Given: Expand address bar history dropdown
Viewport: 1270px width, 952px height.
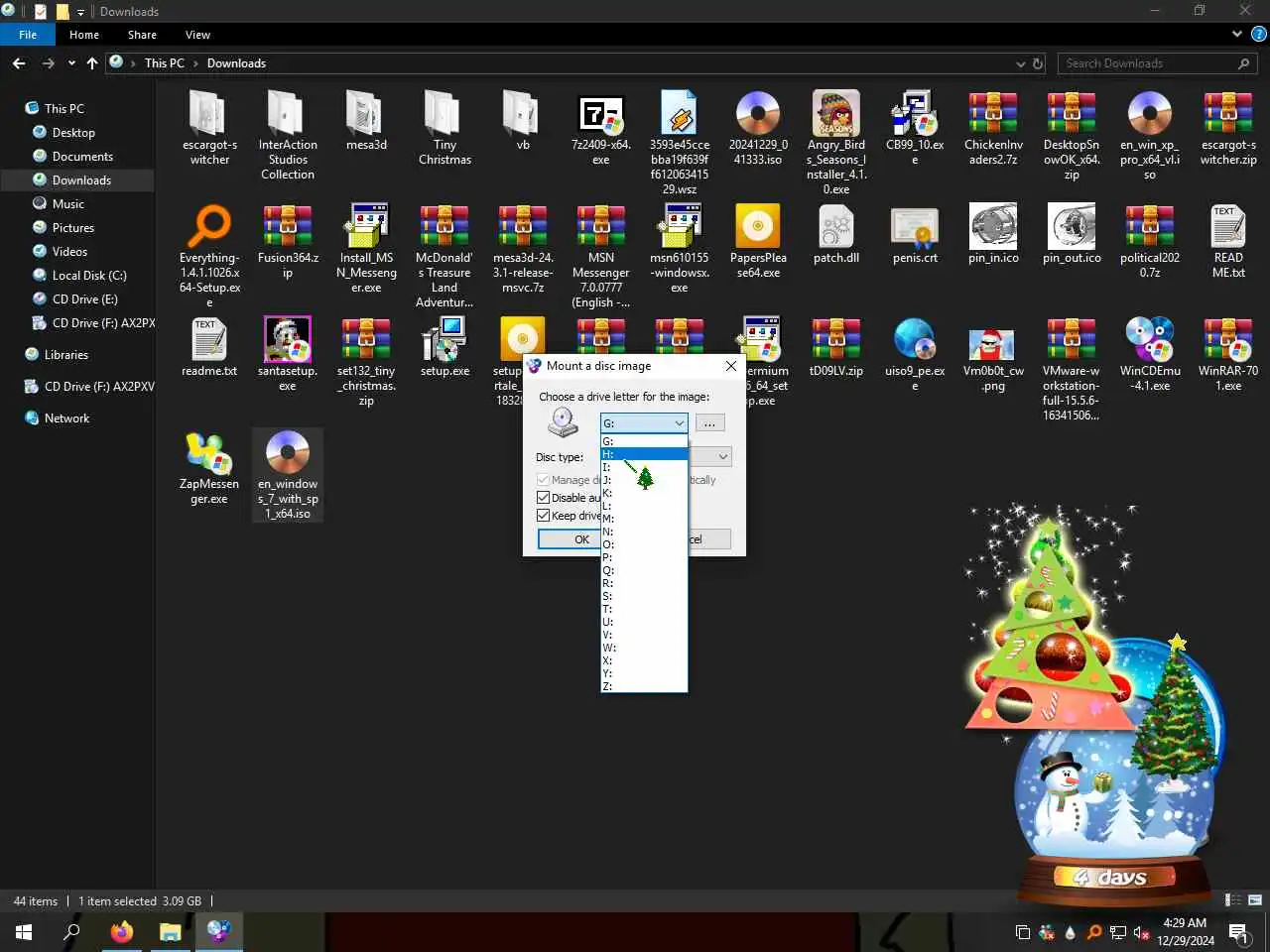Looking at the screenshot, I should [1021, 63].
